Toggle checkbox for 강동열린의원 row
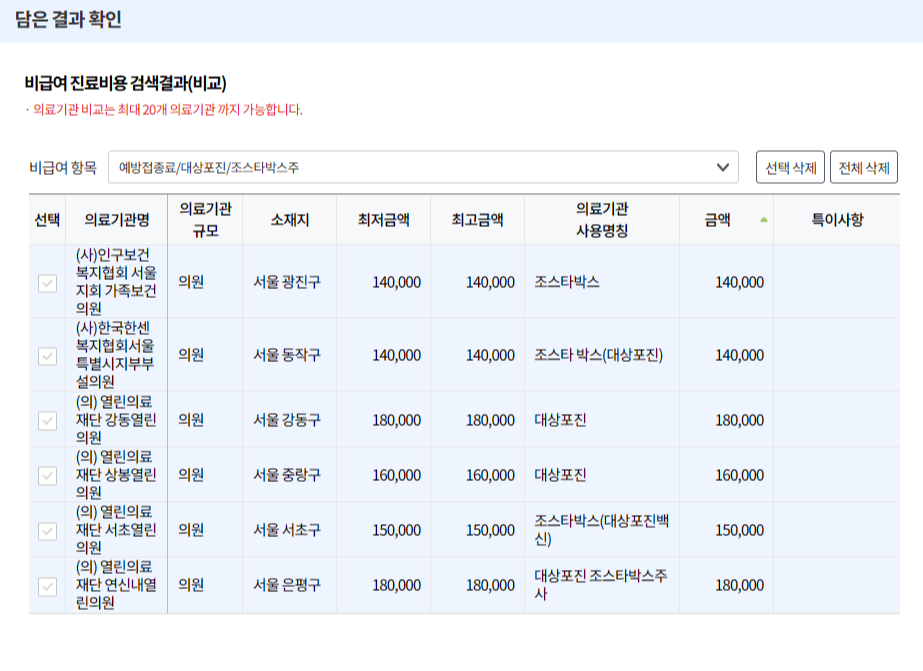The image size is (923, 671). point(45,418)
